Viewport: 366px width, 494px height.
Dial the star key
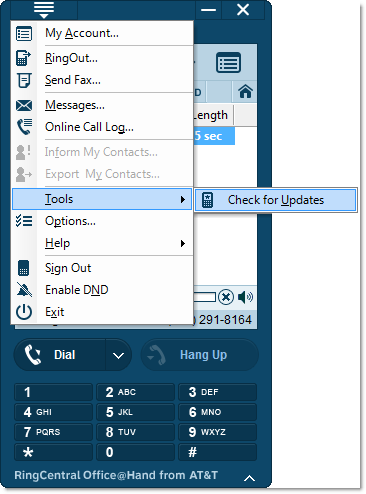(x=53, y=452)
